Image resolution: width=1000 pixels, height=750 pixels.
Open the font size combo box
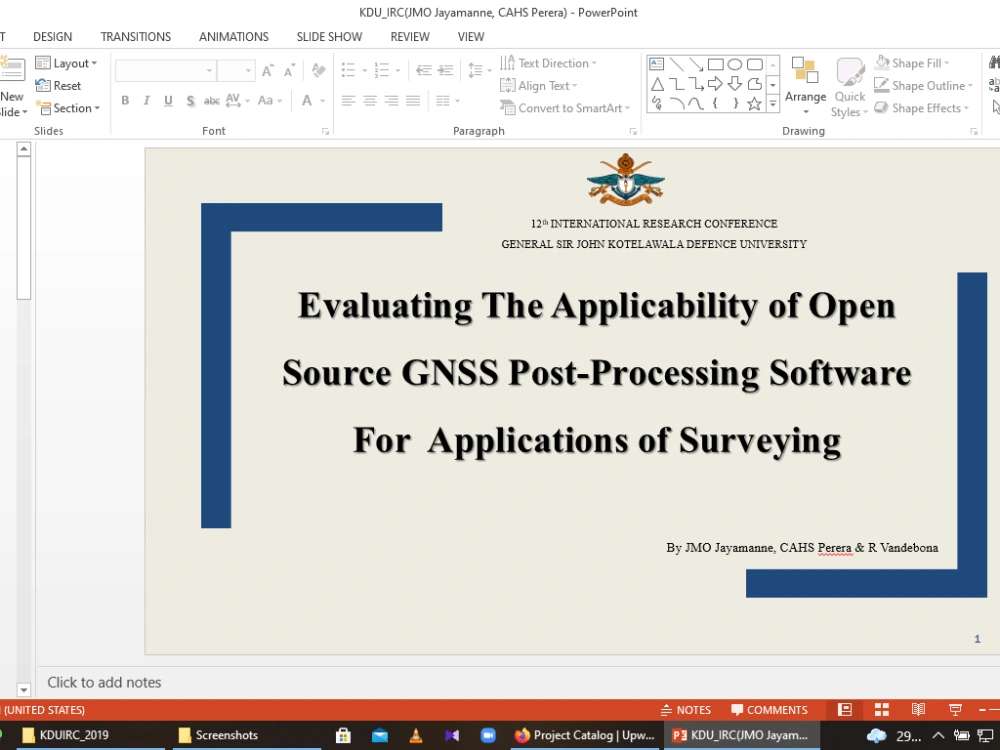pos(236,70)
